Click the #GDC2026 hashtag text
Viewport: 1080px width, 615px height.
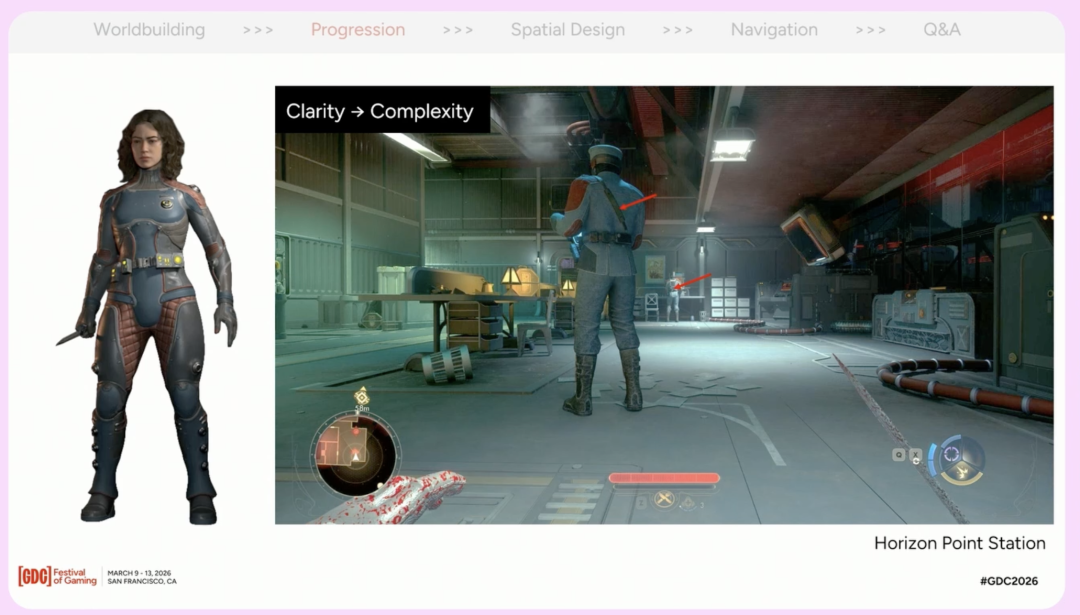1008,581
